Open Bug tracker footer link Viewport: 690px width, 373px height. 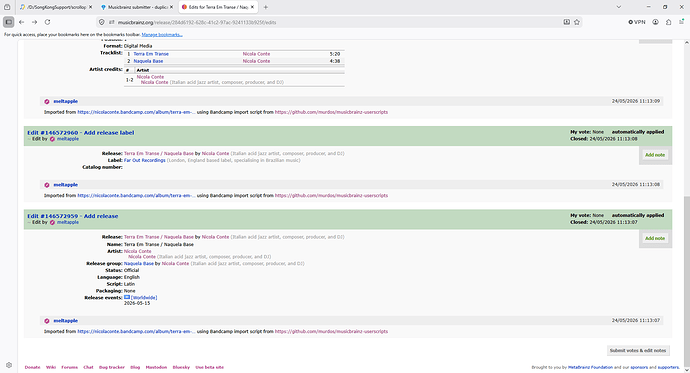112,367
